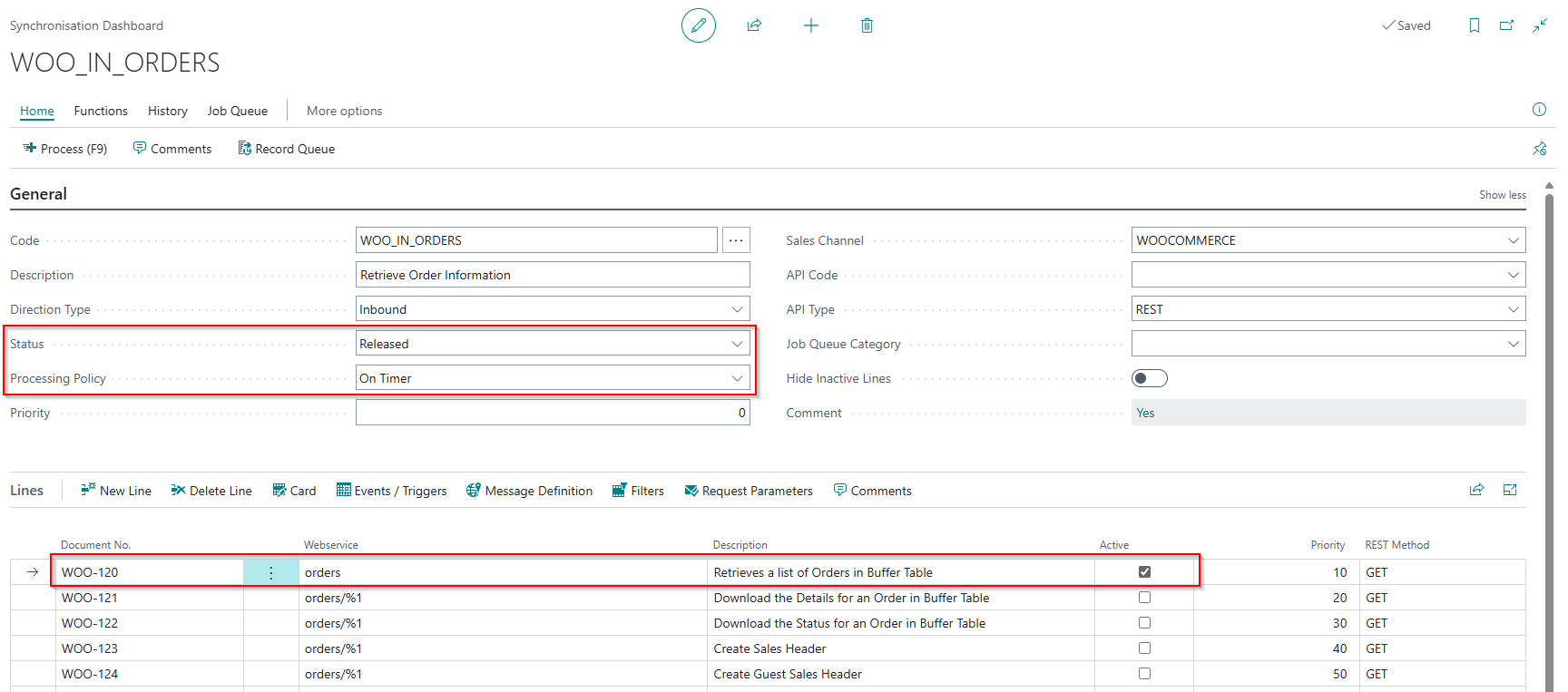The image size is (1568, 692).
Task: Check Active checkbox for WOO-124
Action: coord(1144,673)
